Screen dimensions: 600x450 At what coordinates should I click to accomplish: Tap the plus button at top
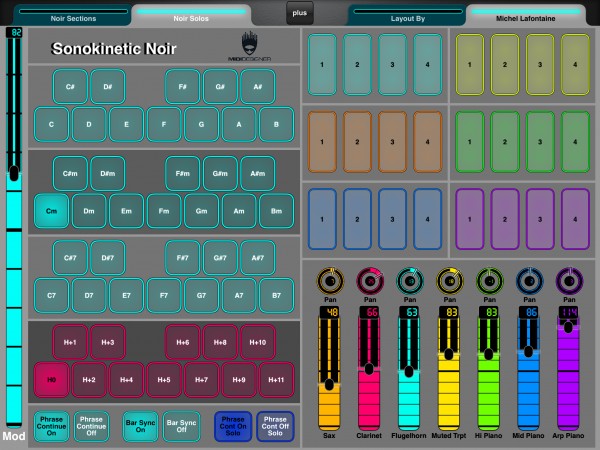(x=300, y=13)
